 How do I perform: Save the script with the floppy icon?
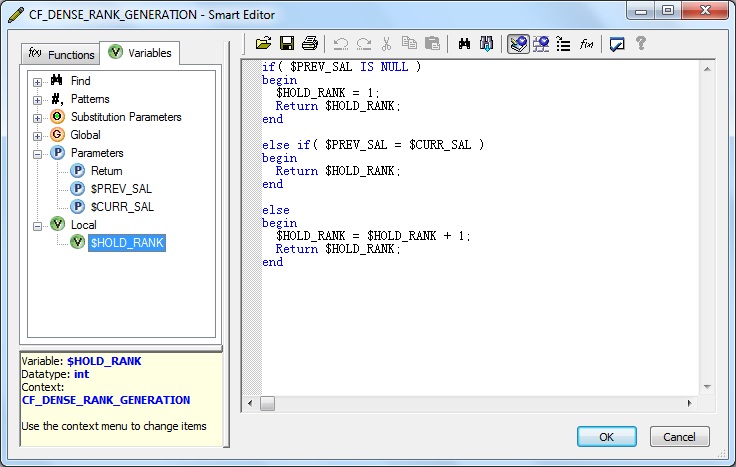(287, 44)
